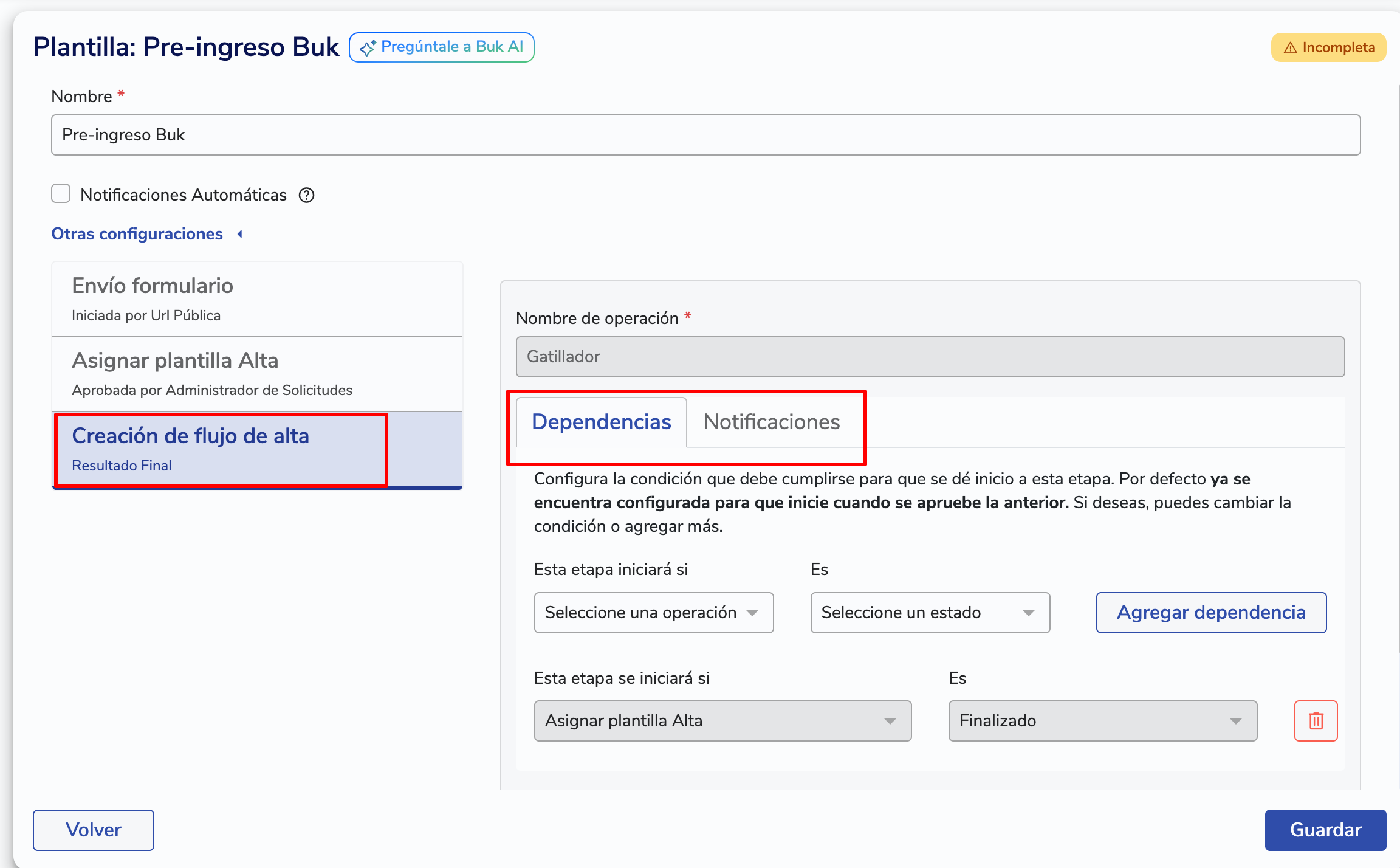This screenshot has height=868, width=1400.
Task: Open Seleccione una operación dropdown
Action: pyautogui.click(x=653, y=613)
